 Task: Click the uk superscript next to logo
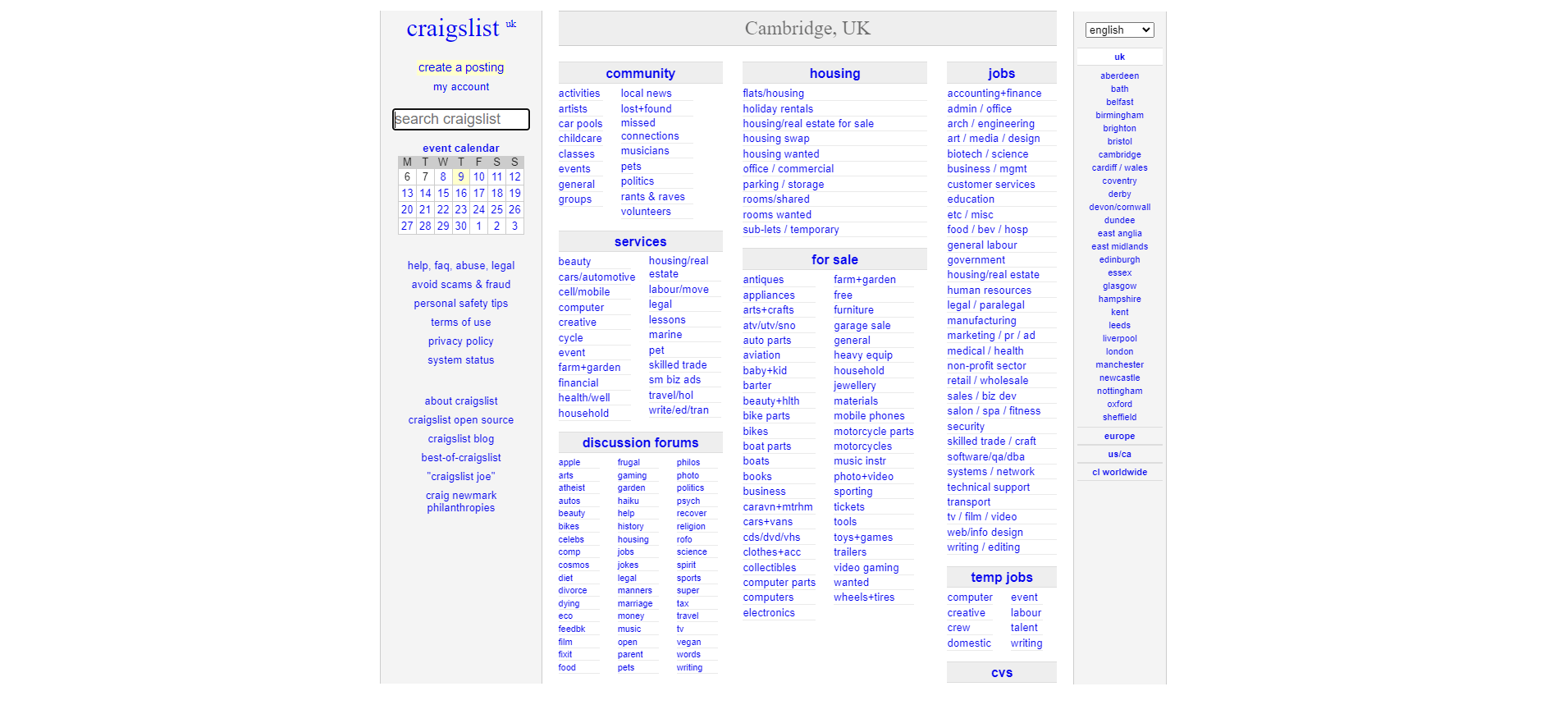pos(511,24)
